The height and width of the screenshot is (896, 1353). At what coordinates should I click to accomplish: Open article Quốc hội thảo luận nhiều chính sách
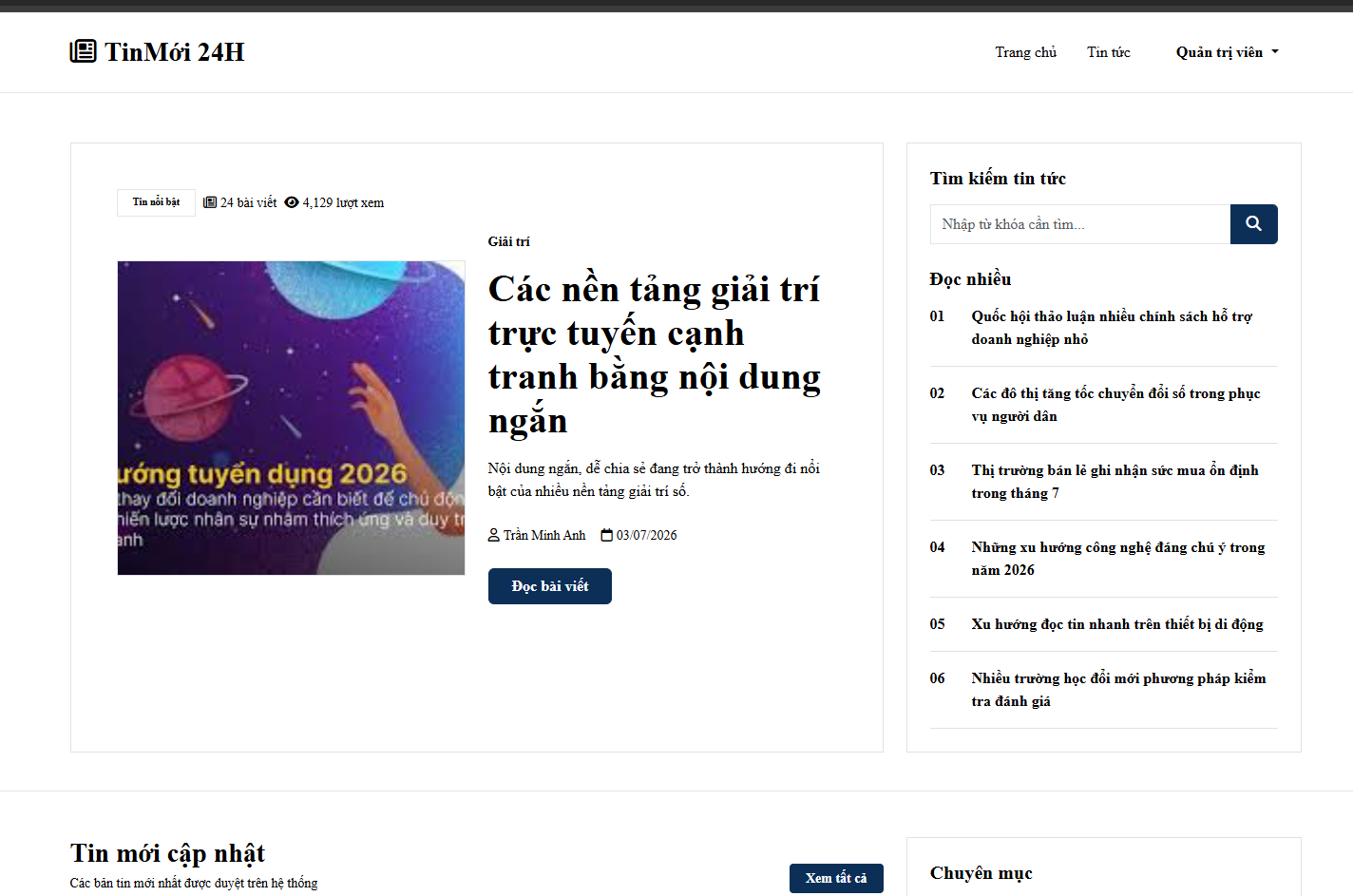tap(1112, 328)
